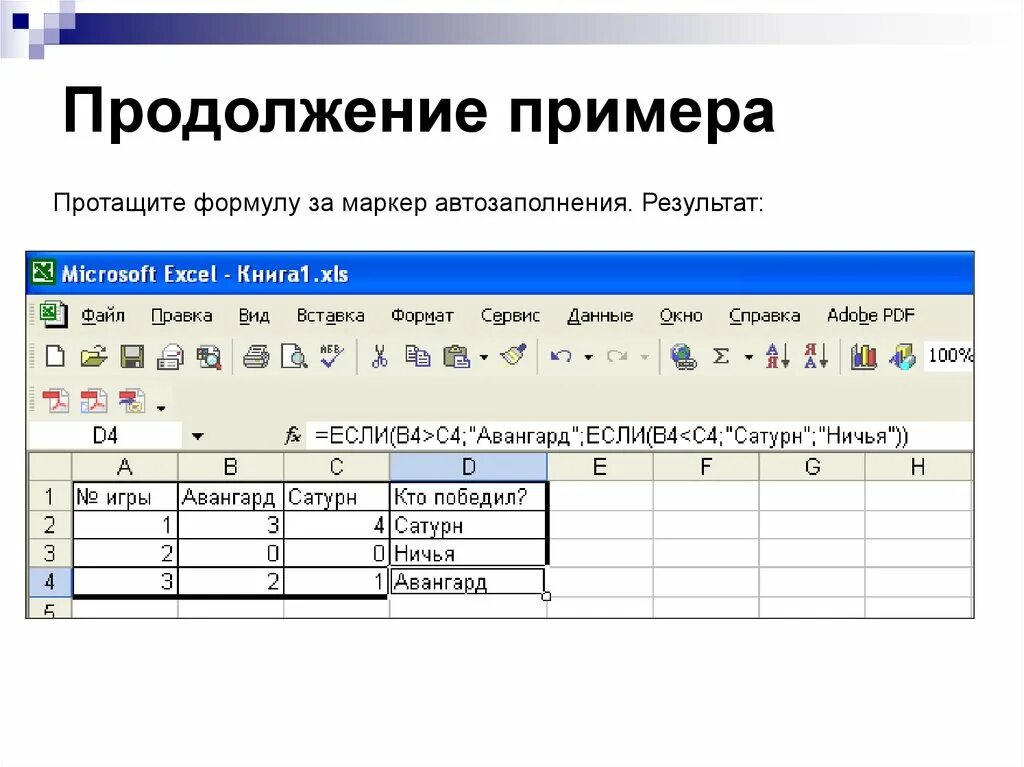1024x767 pixels.
Task: Select the Format Painter brush
Action: 513,355
